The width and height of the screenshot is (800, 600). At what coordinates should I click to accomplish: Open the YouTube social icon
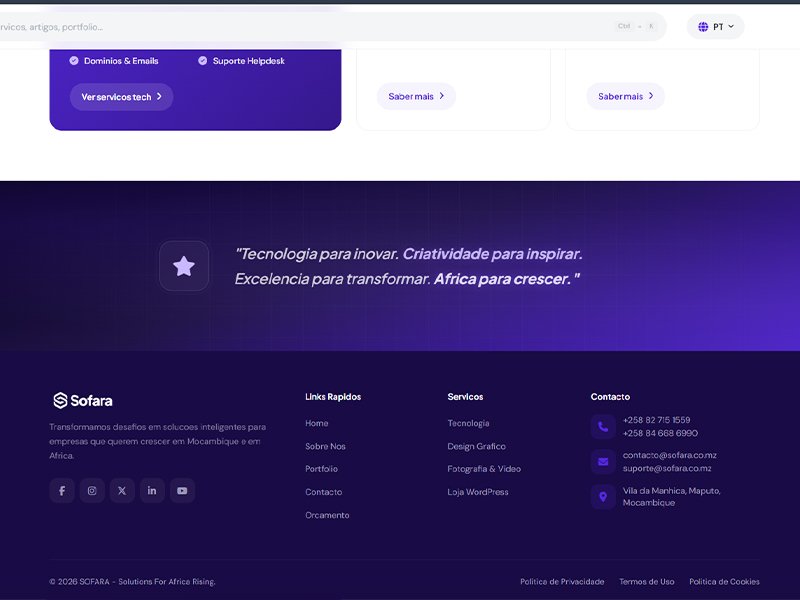pos(182,490)
